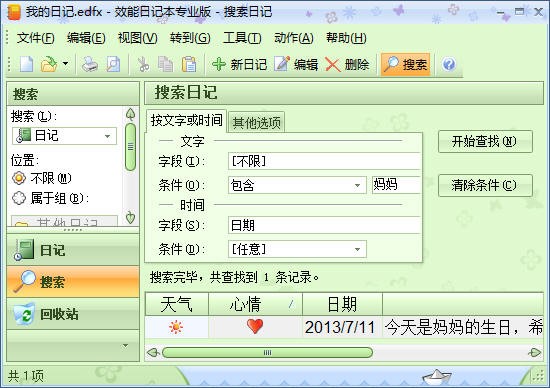Open the 文件(F) menu
This screenshot has height=388, width=550.
35,38
